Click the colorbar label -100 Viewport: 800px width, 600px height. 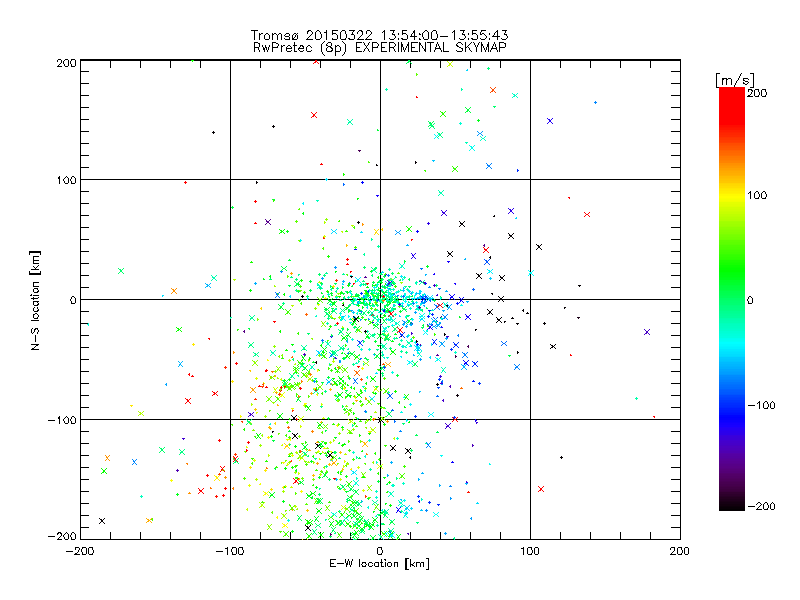(761, 405)
